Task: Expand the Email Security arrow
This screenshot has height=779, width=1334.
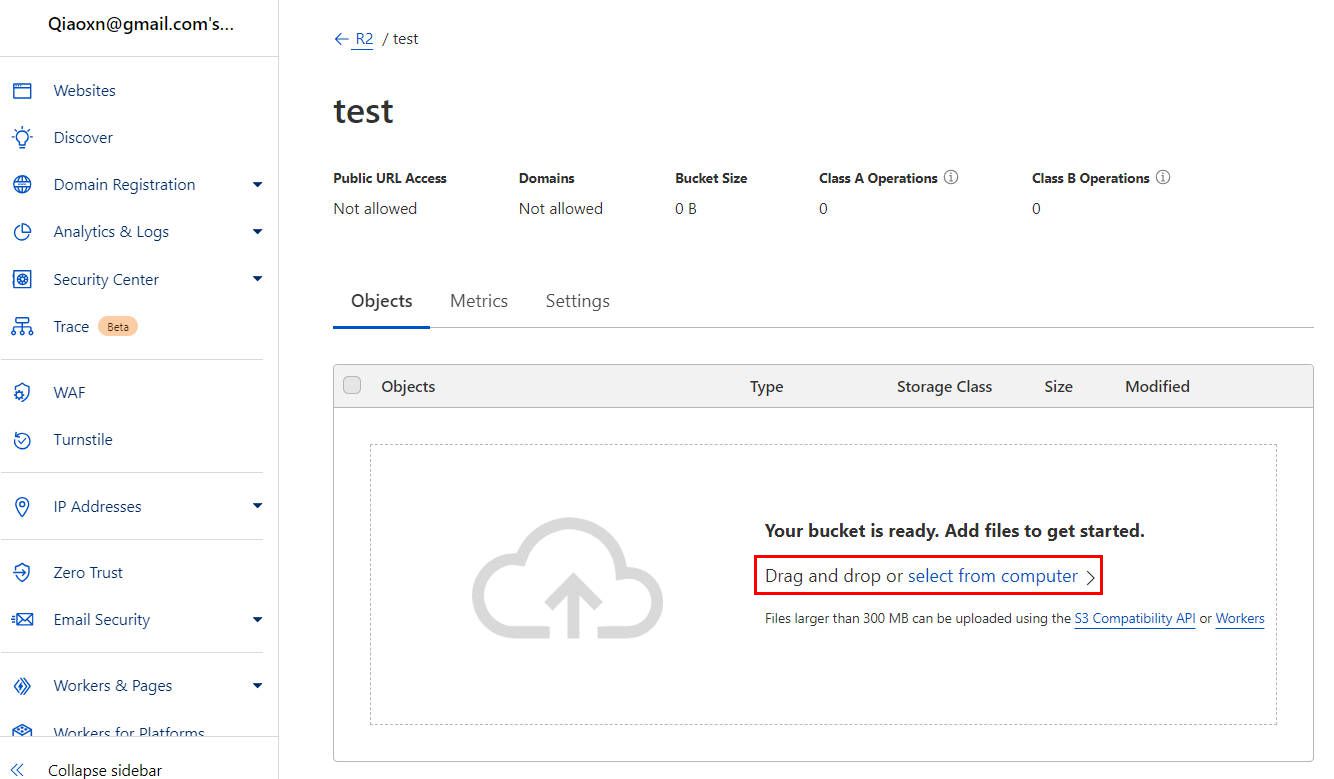Action: pos(257,620)
